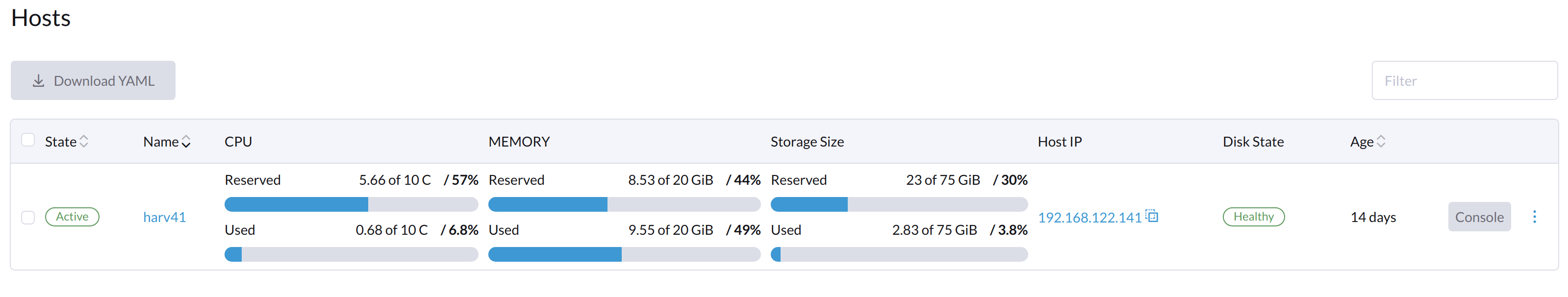This screenshot has height=297, width=1568.
Task: Sort hosts by State column arrows
Action: tap(84, 141)
